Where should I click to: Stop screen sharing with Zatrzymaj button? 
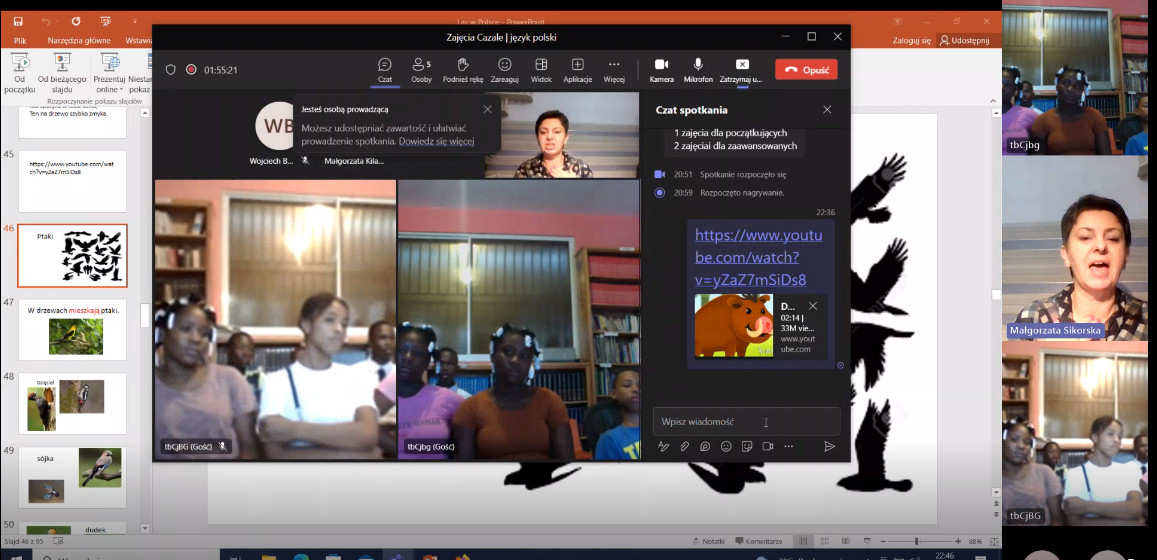(x=741, y=69)
